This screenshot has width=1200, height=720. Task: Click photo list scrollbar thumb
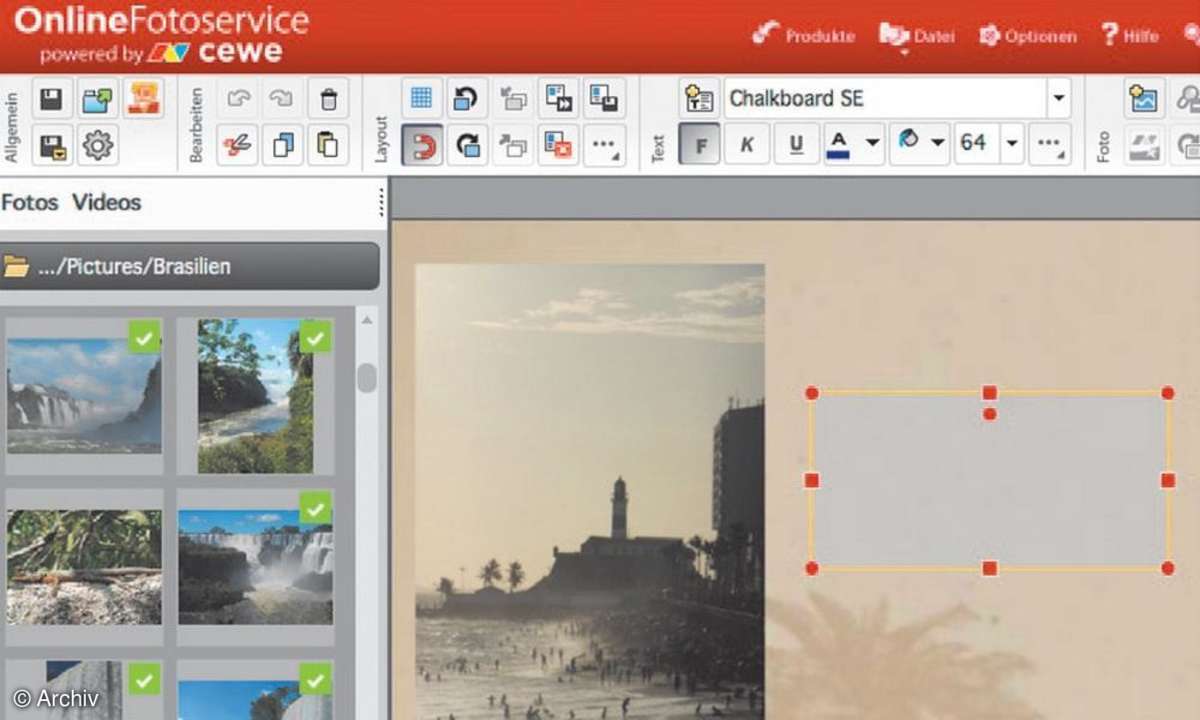(x=367, y=378)
